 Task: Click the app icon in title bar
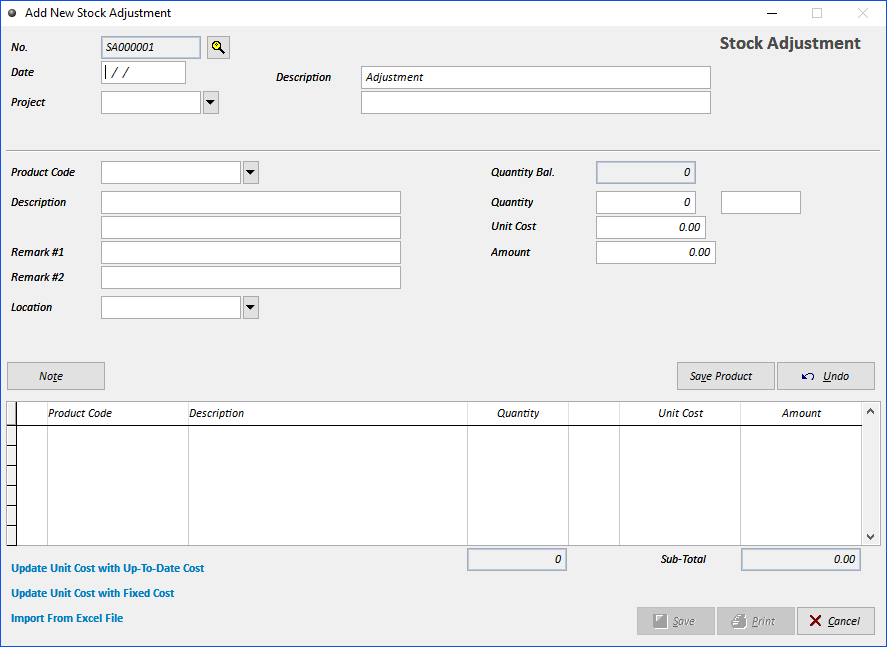click(12, 13)
